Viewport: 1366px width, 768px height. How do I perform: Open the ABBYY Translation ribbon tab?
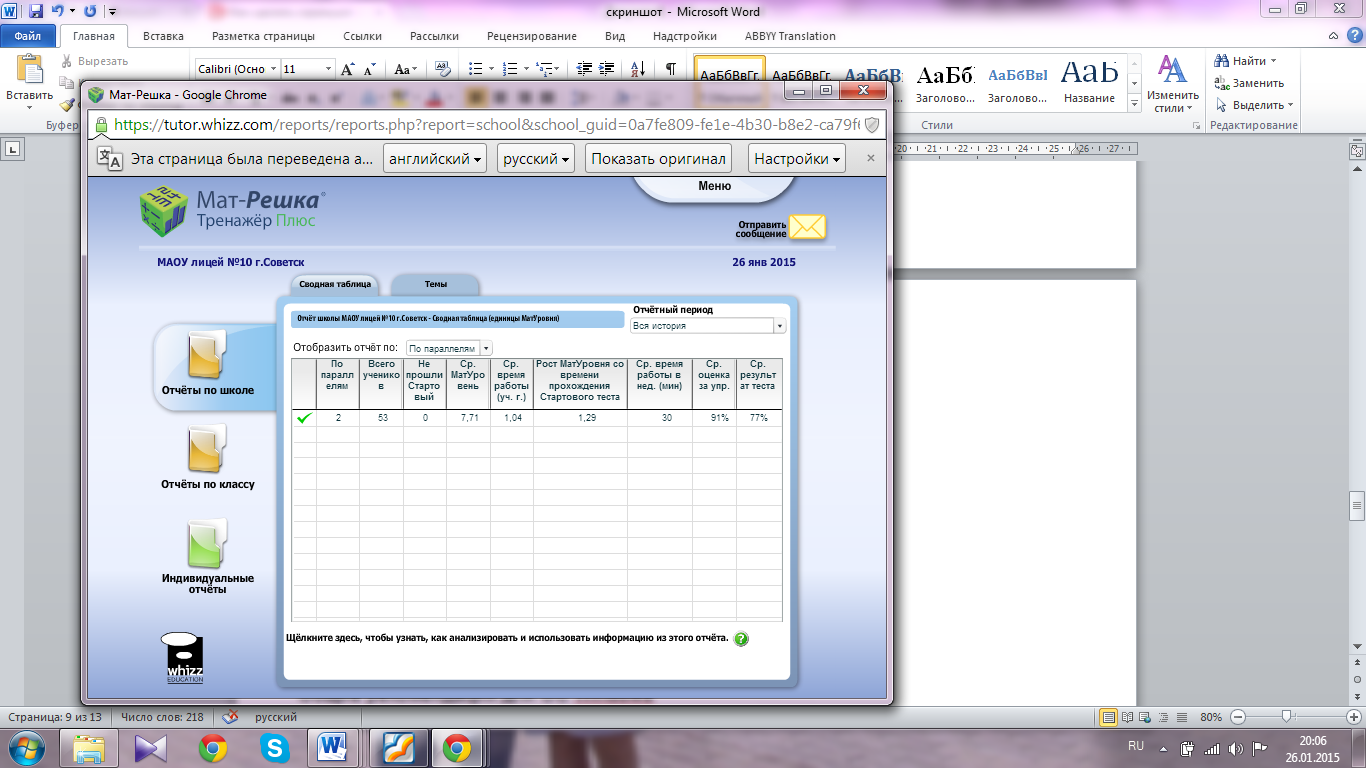[x=790, y=36]
